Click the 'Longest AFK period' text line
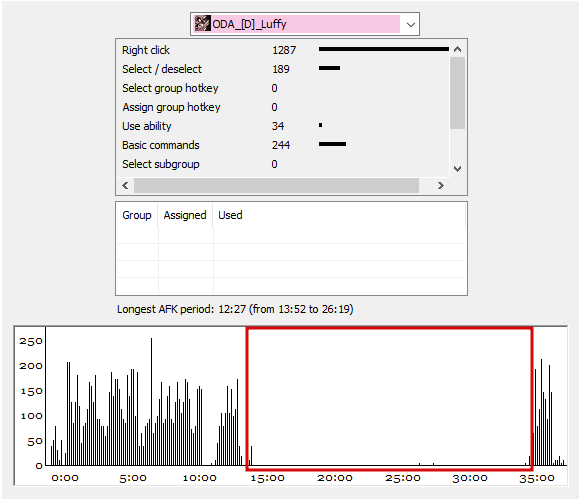The image size is (582, 502). [x=235, y=309]
